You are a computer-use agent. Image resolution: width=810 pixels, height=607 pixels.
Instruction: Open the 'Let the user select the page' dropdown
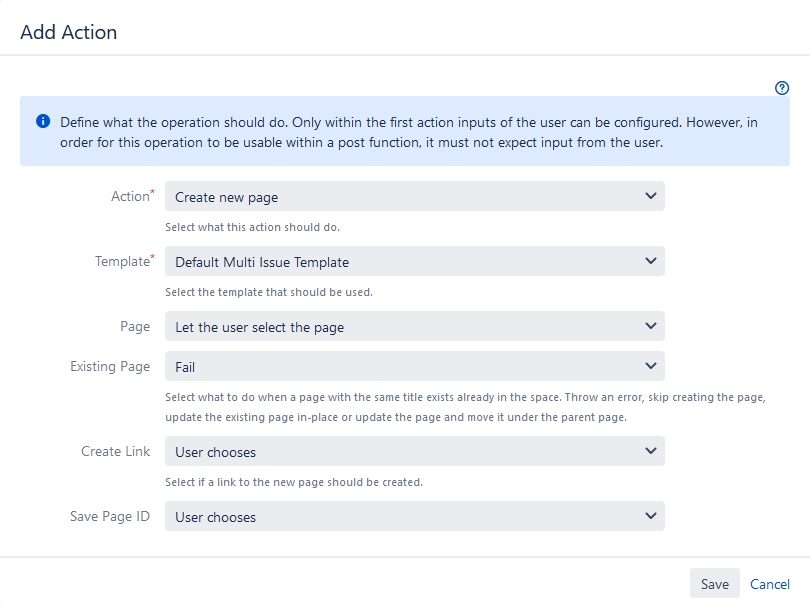tap(414, 326)
